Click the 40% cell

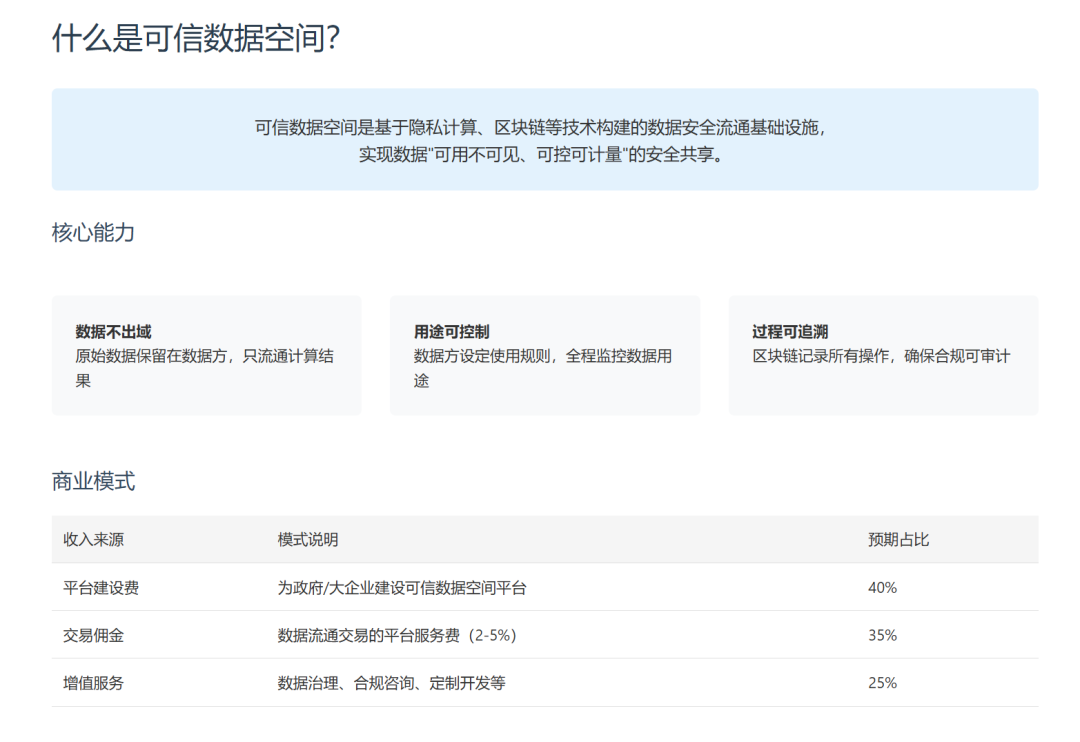point(882,588)
